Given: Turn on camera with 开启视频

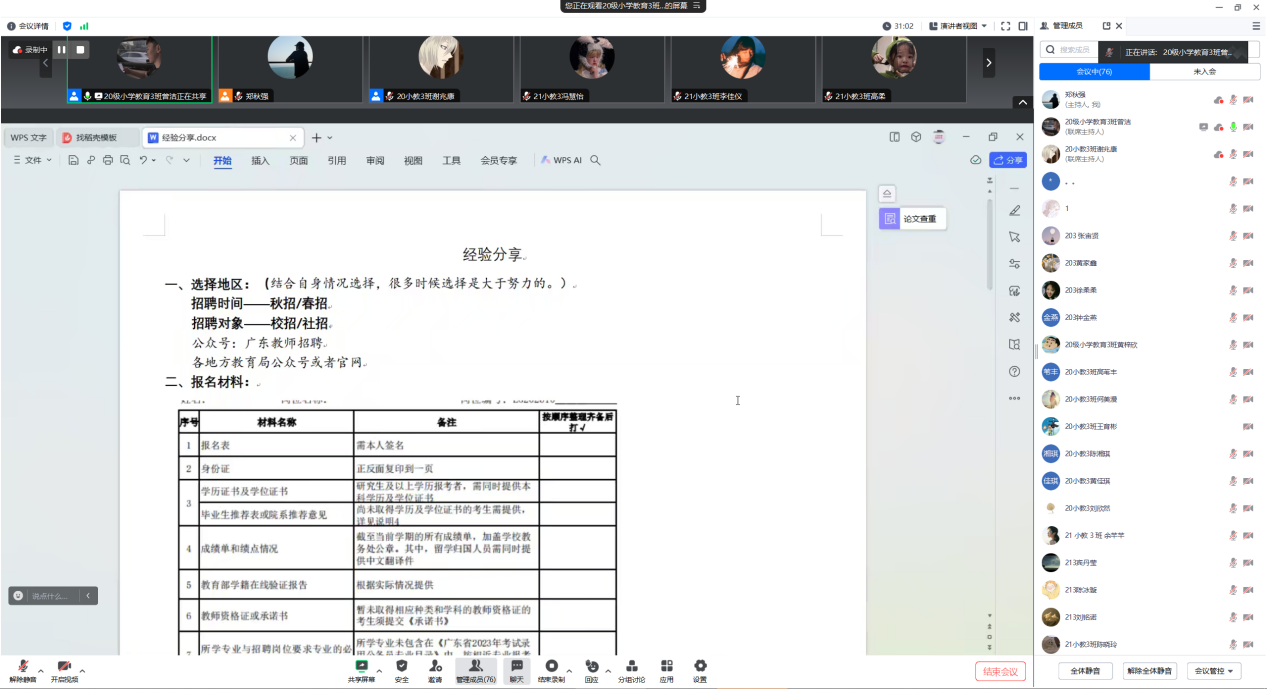Looking at the screenshot, I should (x=64, y=668).
